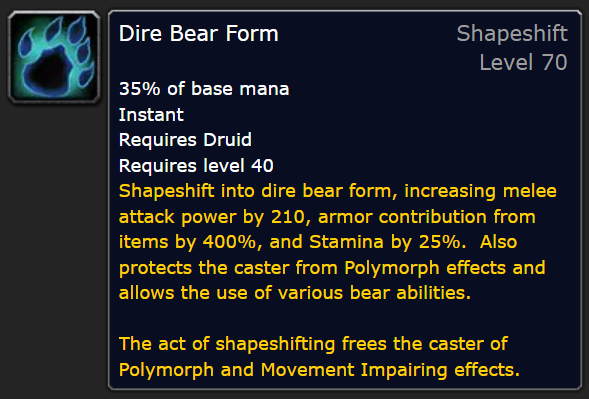Click the Instant cast time text
This screenshot has width=589, height=399.
pyautogui.click(x=151, y=115)
